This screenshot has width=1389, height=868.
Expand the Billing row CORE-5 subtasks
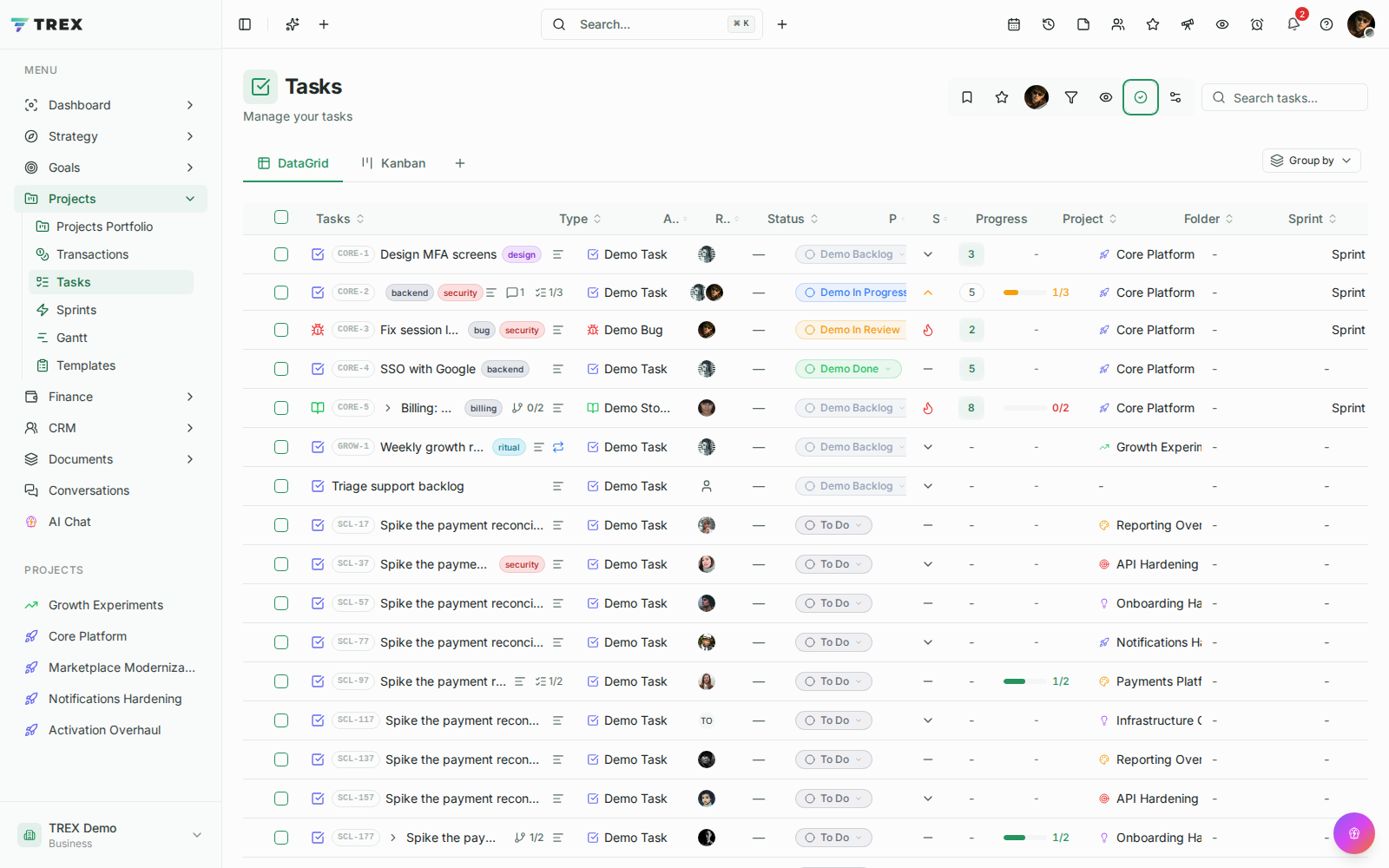[x=388, y=408]
